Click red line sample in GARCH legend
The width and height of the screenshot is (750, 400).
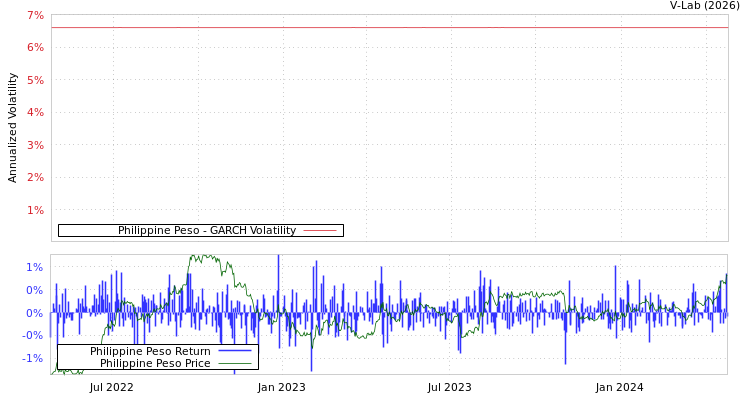319,230
